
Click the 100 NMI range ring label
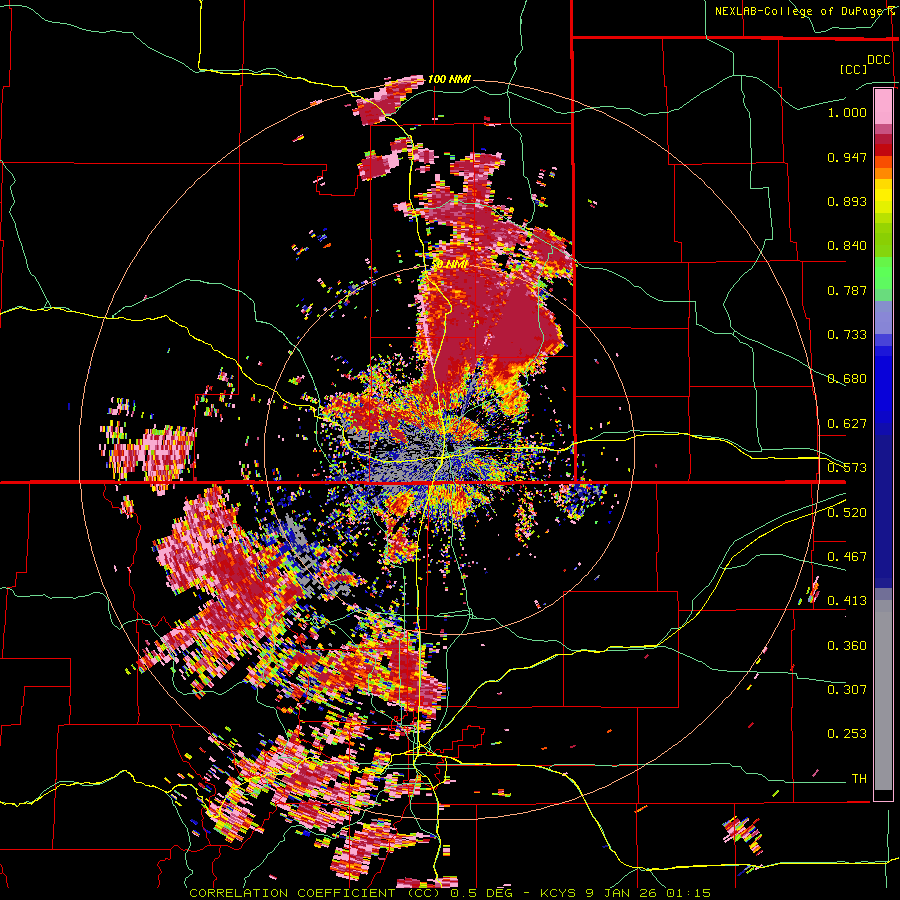click(449, 79)
